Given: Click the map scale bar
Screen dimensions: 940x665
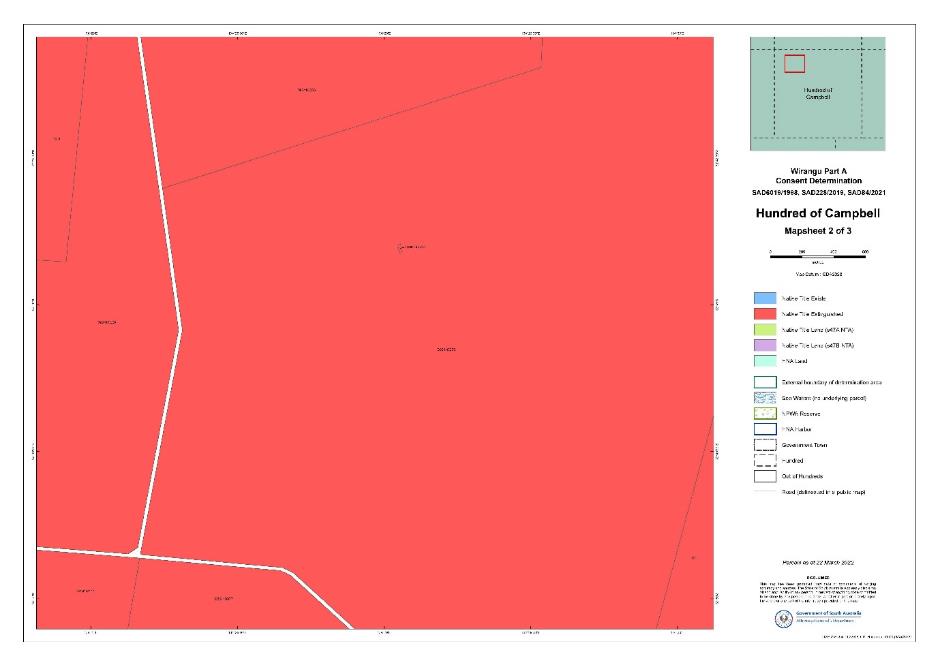Looking at the screenshot, I should tap(818, 256).
